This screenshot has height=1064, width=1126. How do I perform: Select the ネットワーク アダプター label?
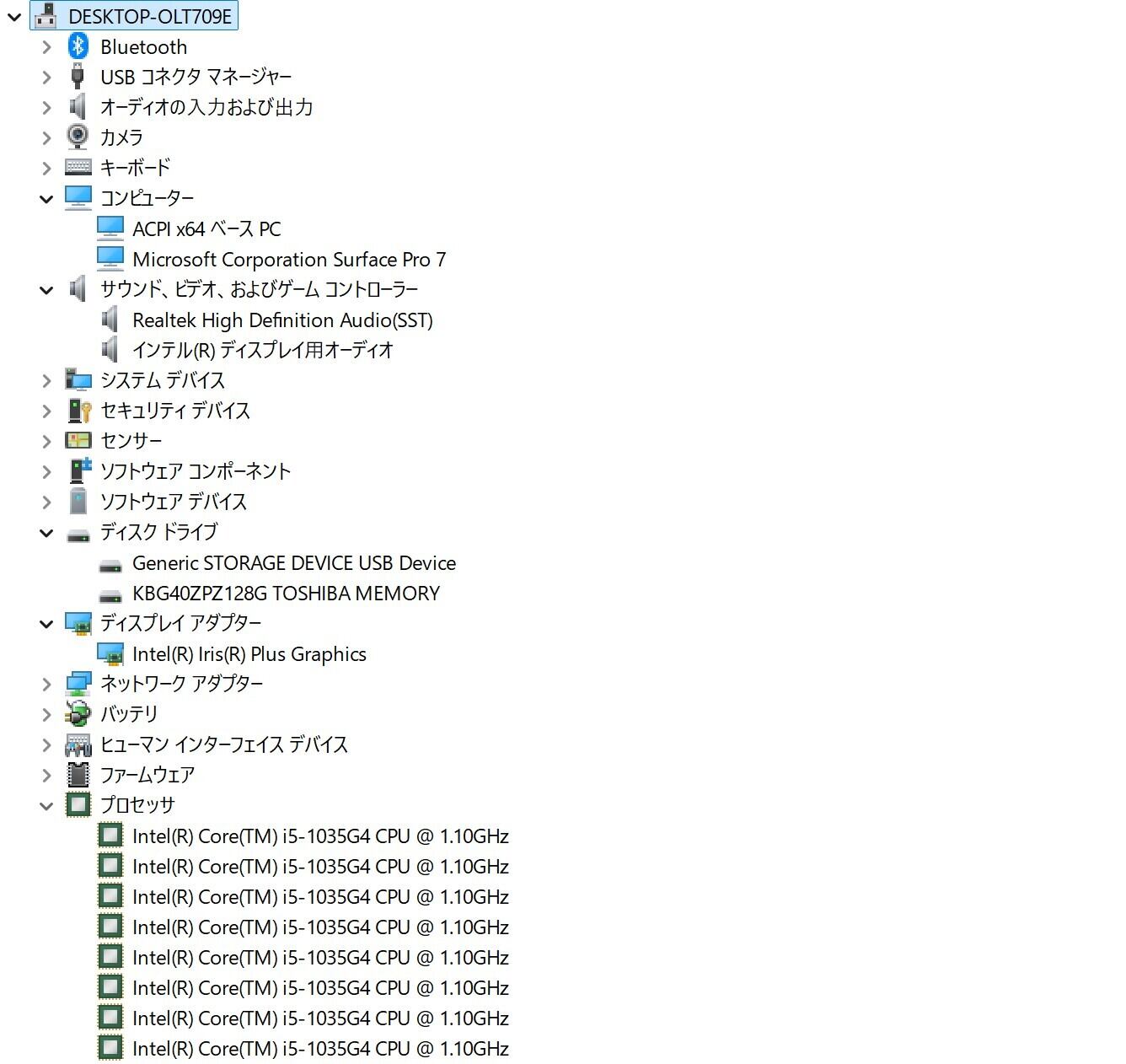tap(182, 684)
